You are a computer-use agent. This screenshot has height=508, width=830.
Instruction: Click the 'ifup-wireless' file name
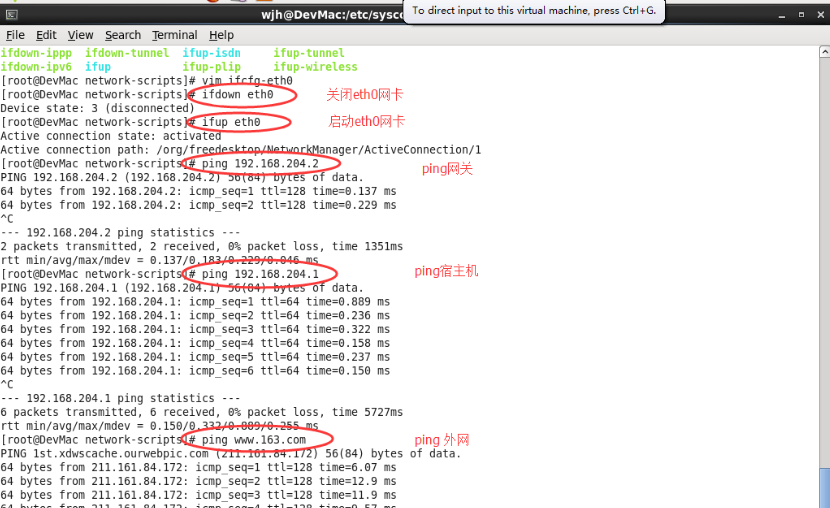315,67
